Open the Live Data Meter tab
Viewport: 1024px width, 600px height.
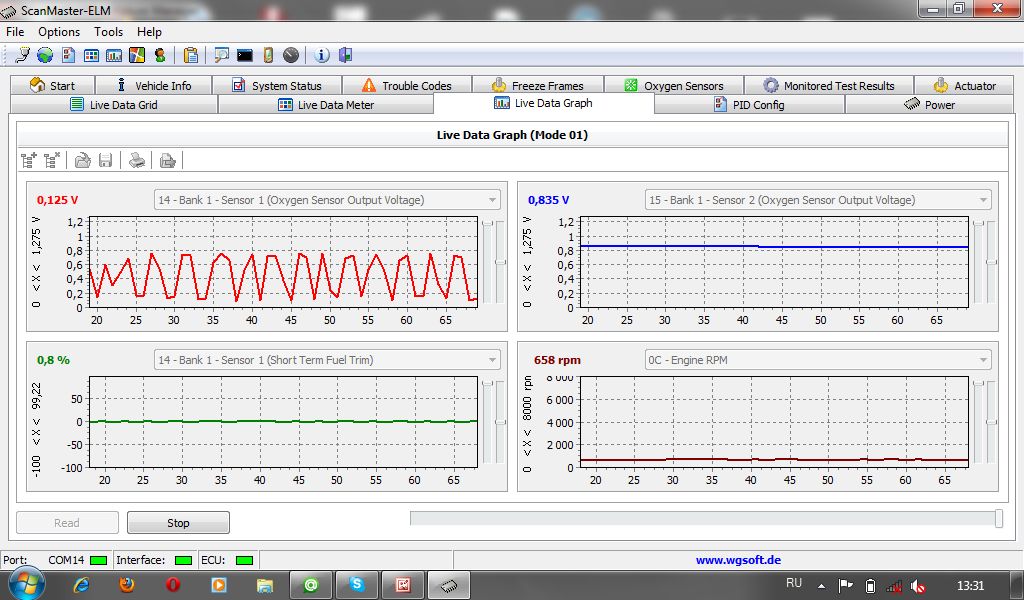tap(325, 105)
